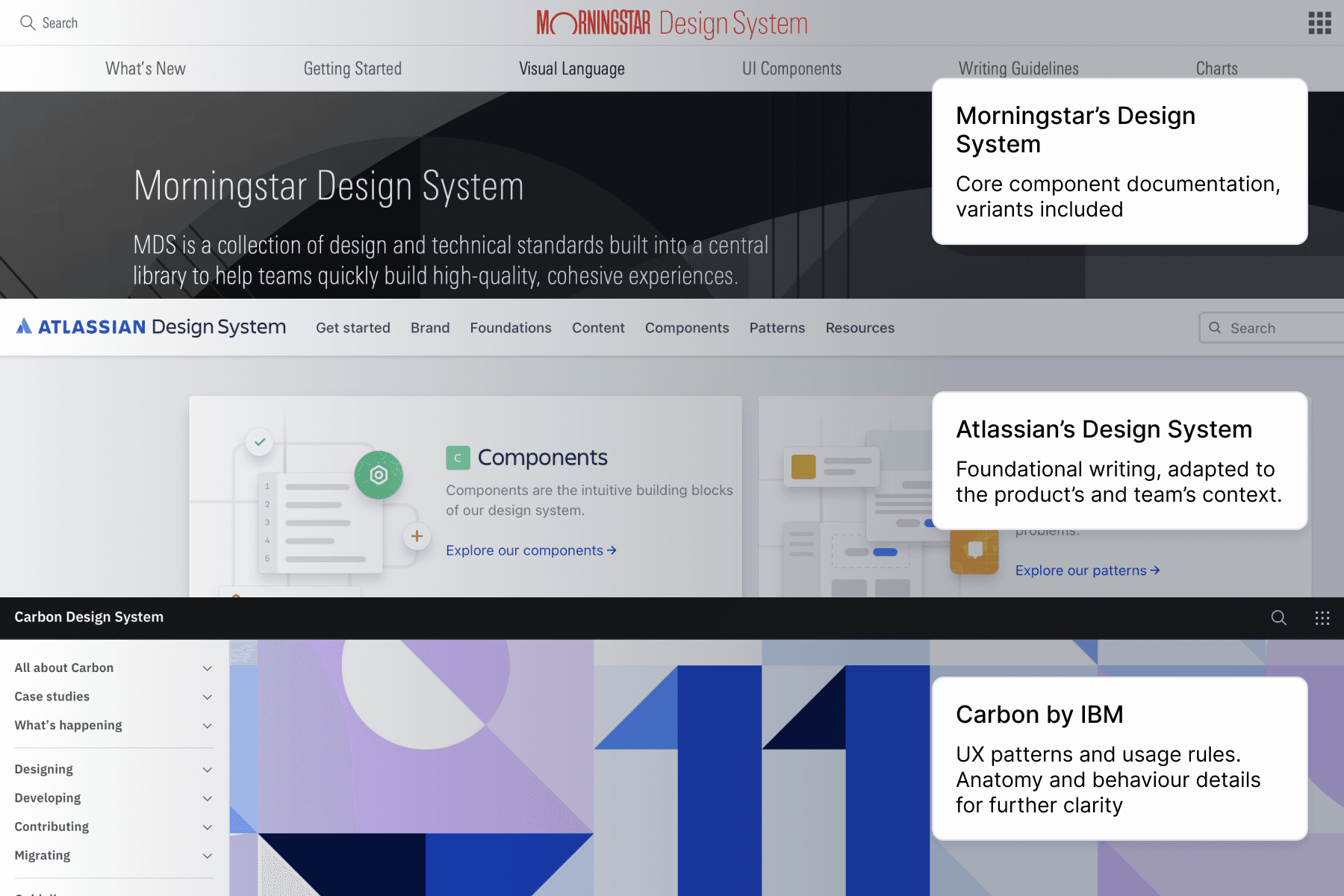The image size is (1344, 896).
Task: Expand the Case studies chevron
Action: point(208,697)
